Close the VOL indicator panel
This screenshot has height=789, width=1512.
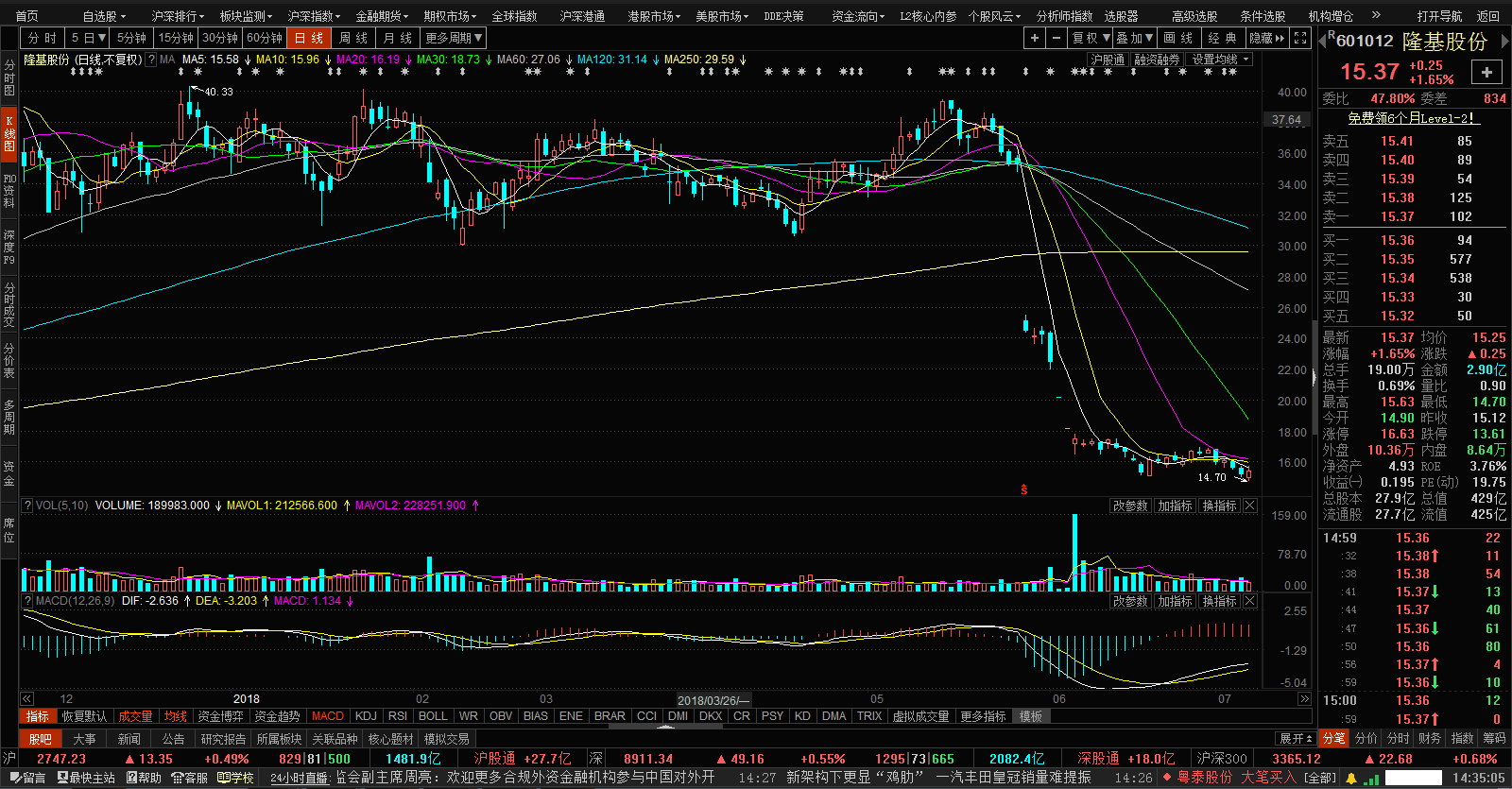[x=1249, y=506]
